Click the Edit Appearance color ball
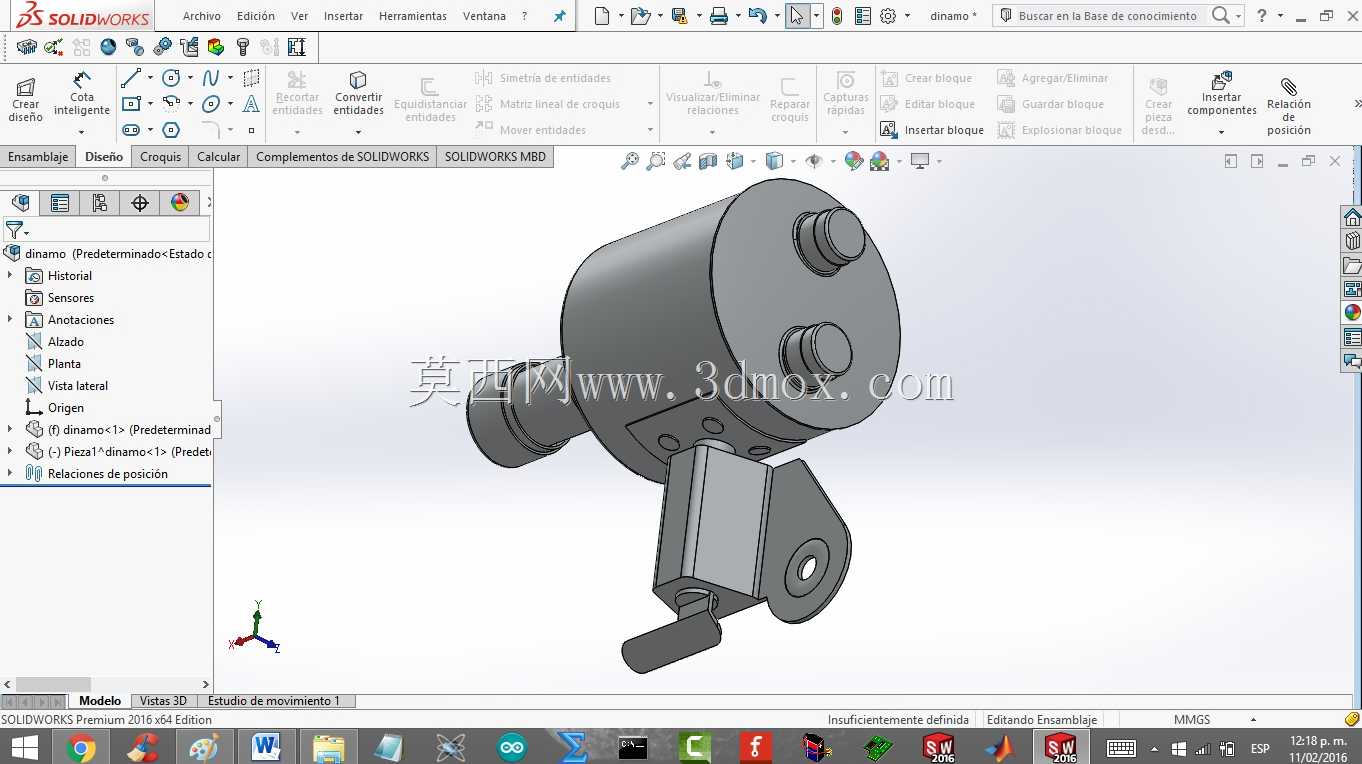This screenshot has height=764, width=1362. click(x=853, y=161)
